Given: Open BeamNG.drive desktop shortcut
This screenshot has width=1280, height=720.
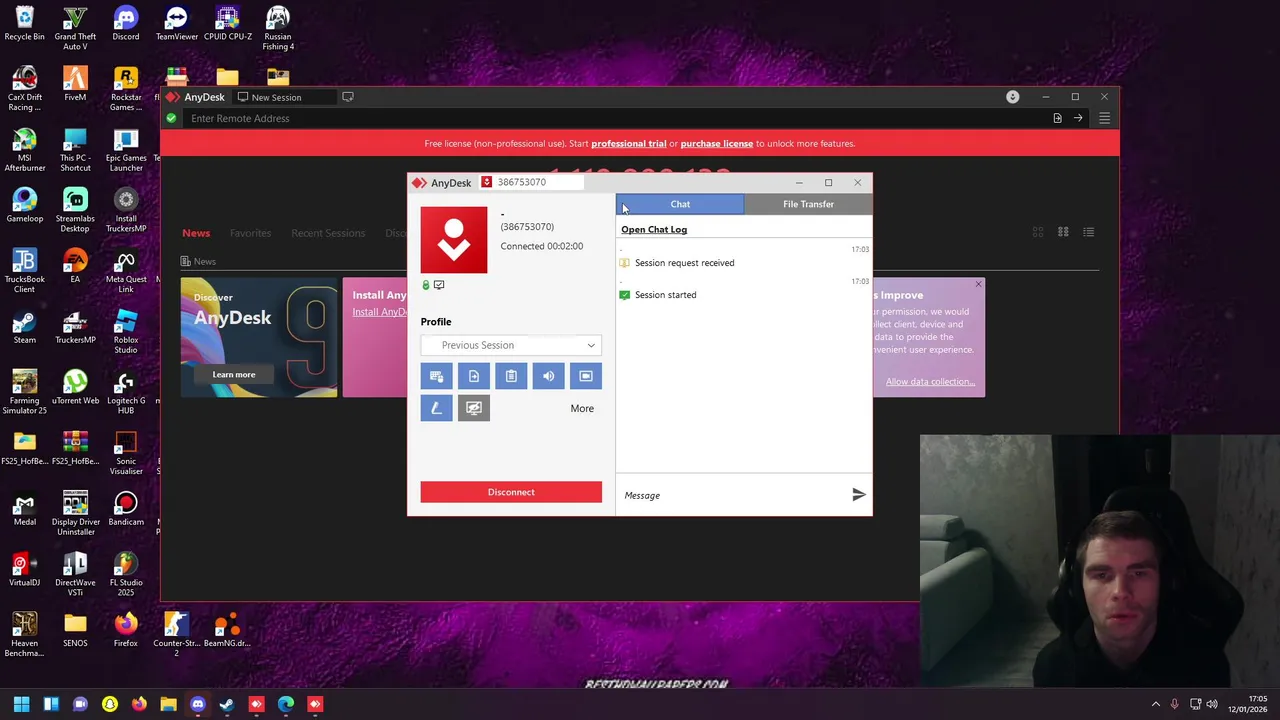Looking at the screenshot, I should [x=227, y=630].
